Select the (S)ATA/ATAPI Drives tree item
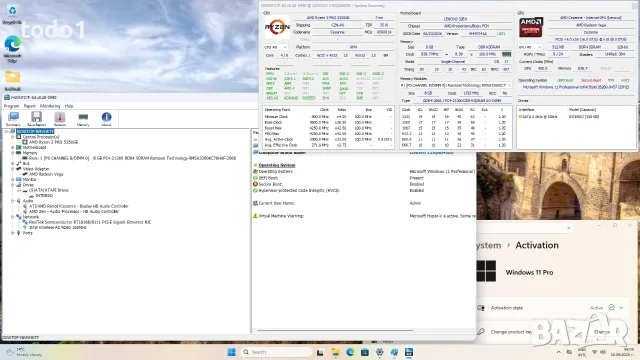 (49, 190)
